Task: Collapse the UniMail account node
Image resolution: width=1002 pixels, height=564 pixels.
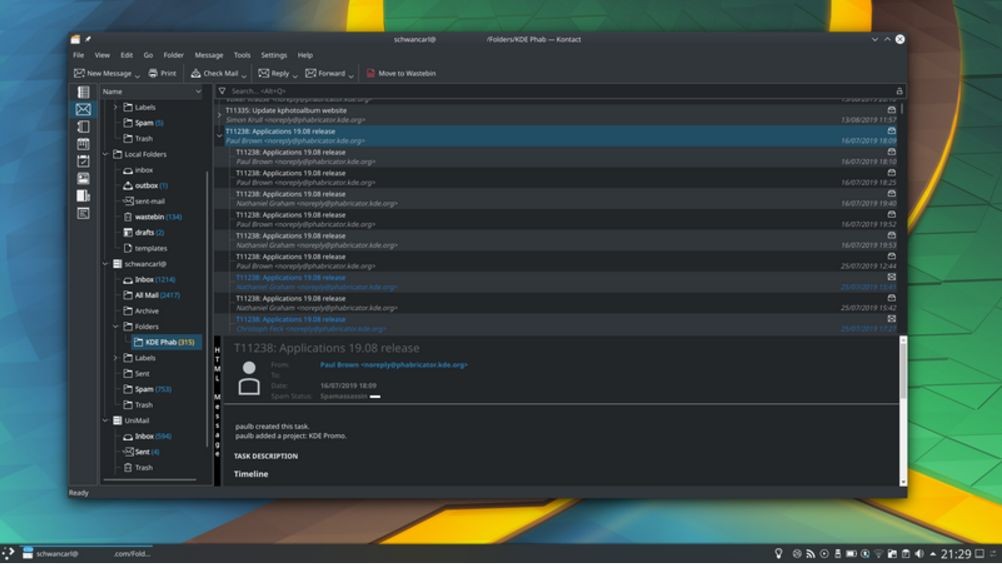Action: tap(106, 420)
